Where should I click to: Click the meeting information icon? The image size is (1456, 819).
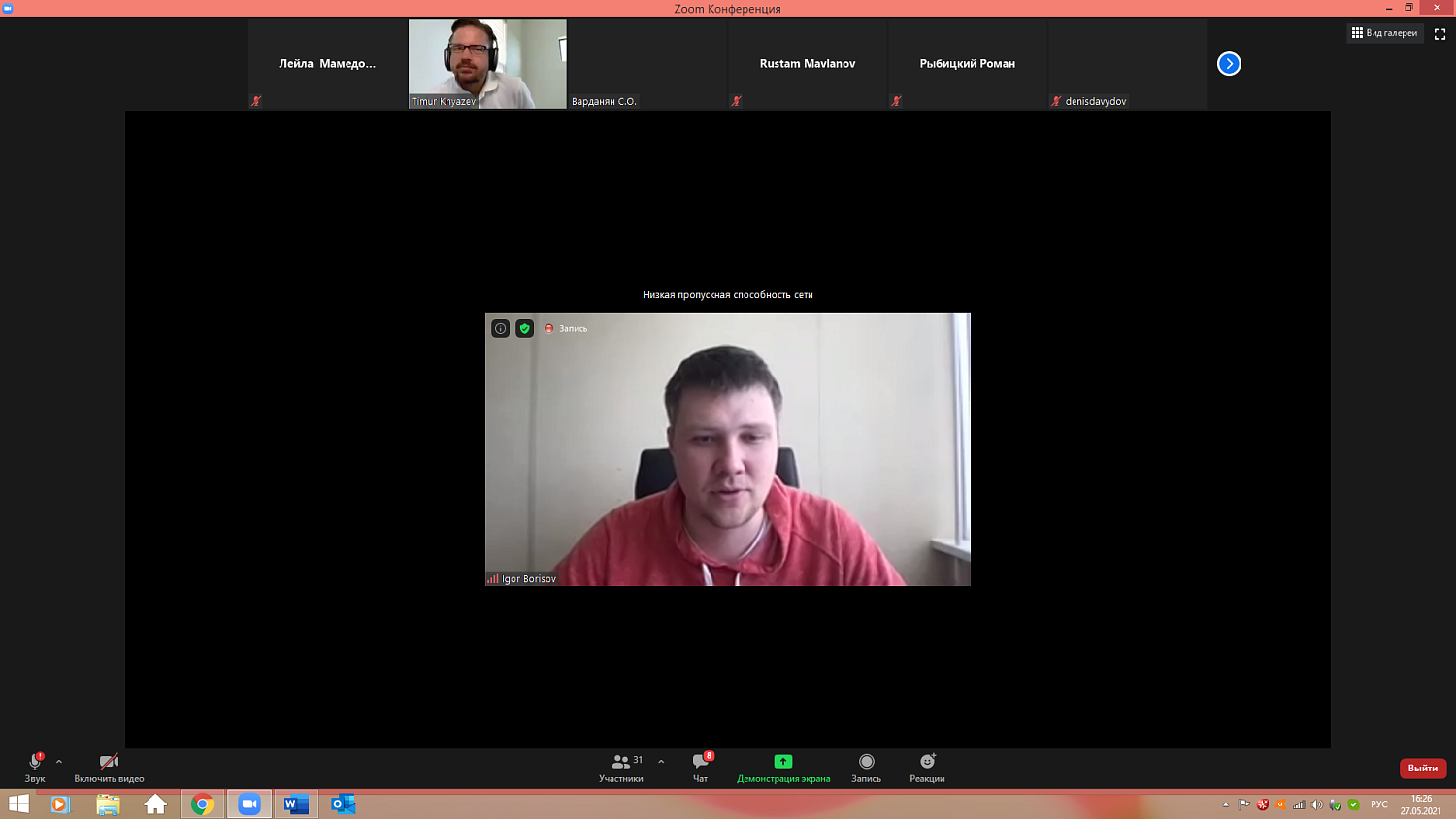(x=500, y=328)
